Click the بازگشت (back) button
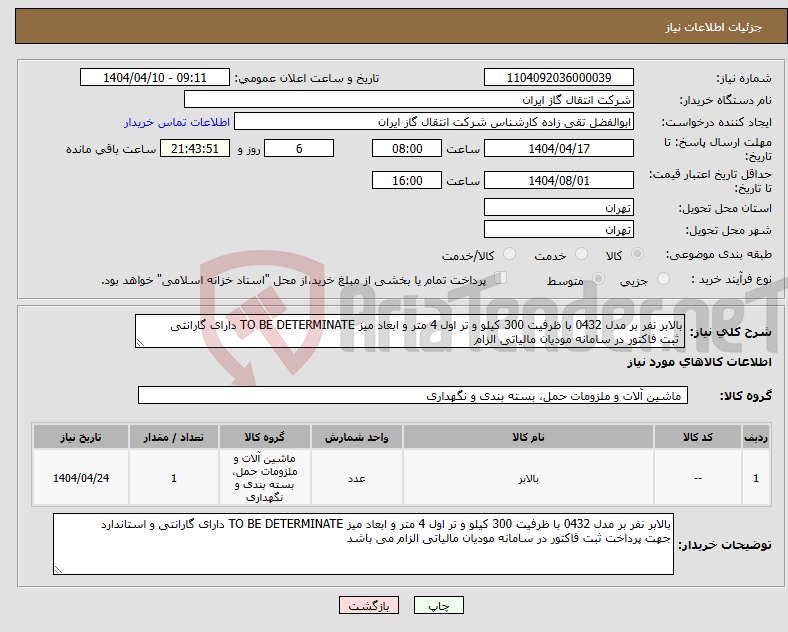 click(x=369, y=605)
